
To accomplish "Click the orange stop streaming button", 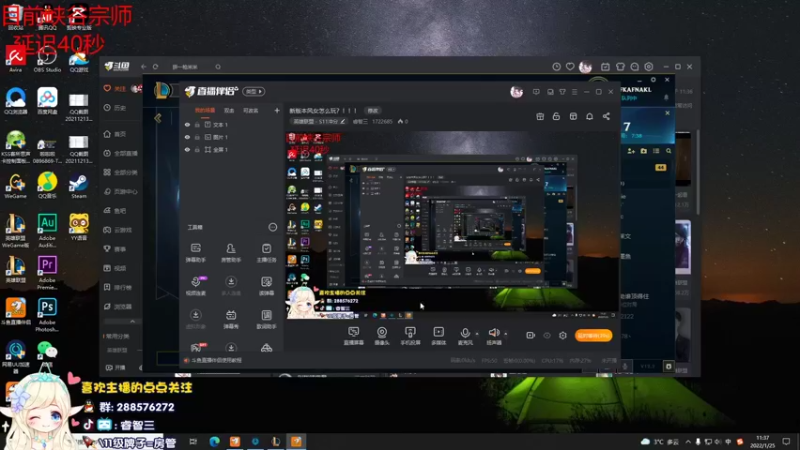I will coord(593,335).
